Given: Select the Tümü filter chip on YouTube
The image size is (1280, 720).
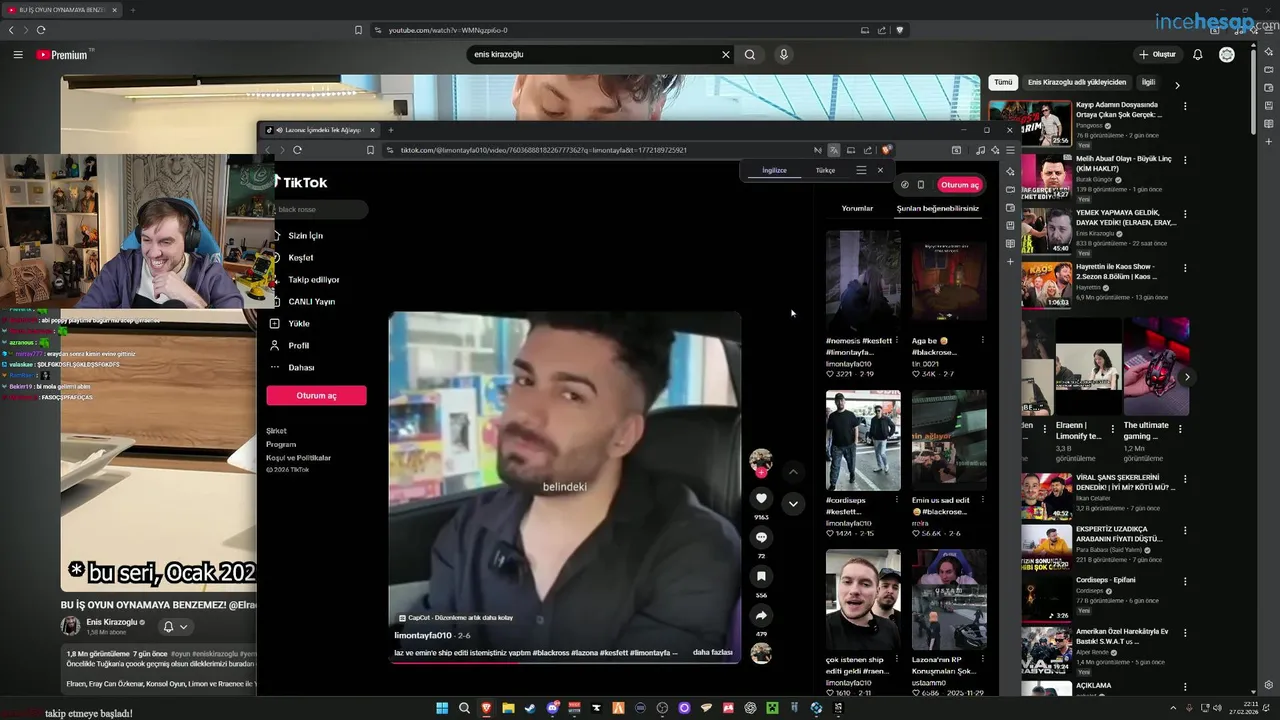Looking at the screenshot, I should pos(1003,82).
